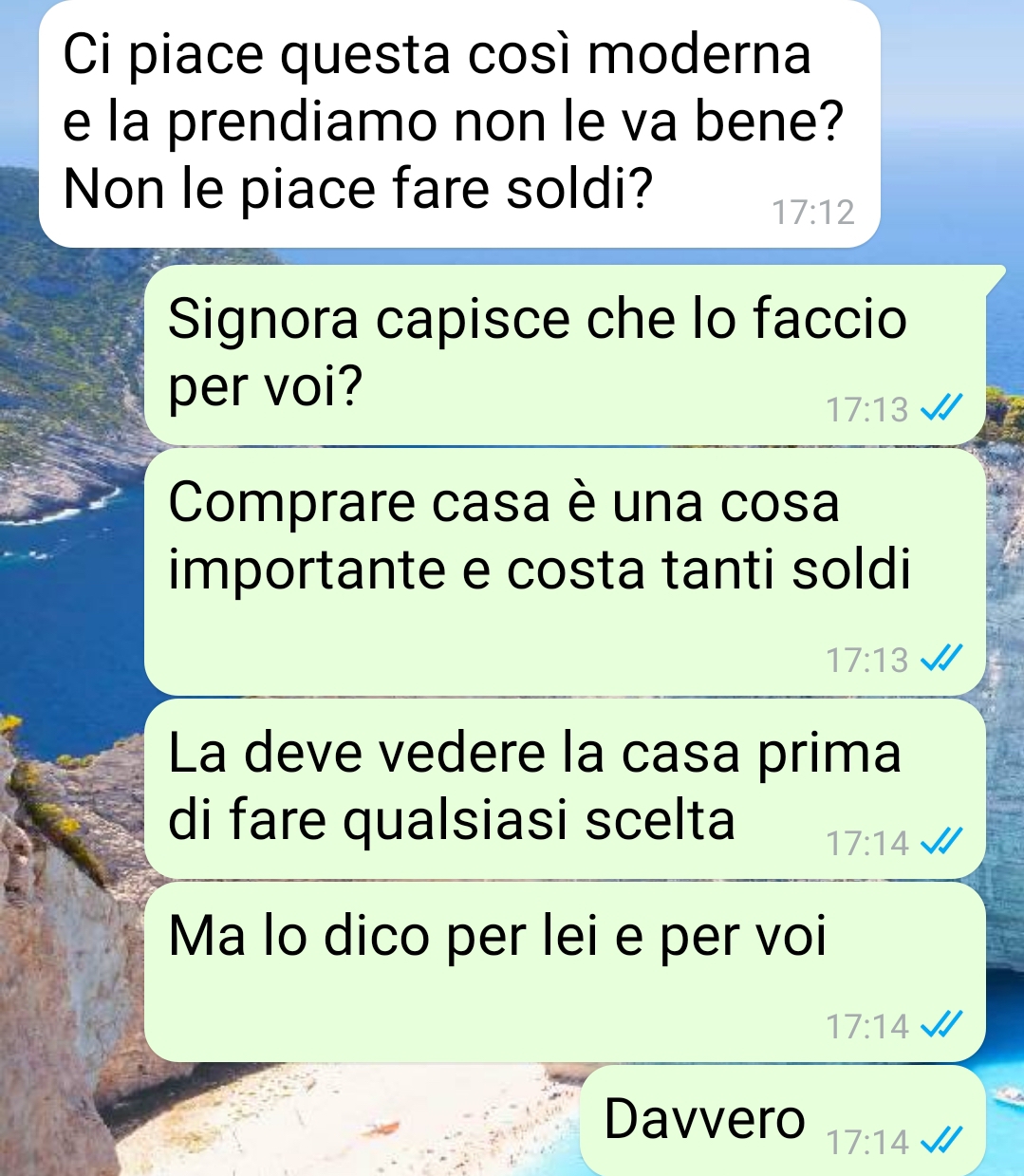Tap 17:14 timestamp under 'per lei e per voi'
The width and height of the screenshot is (1024, 1176).
(866, 1026)
